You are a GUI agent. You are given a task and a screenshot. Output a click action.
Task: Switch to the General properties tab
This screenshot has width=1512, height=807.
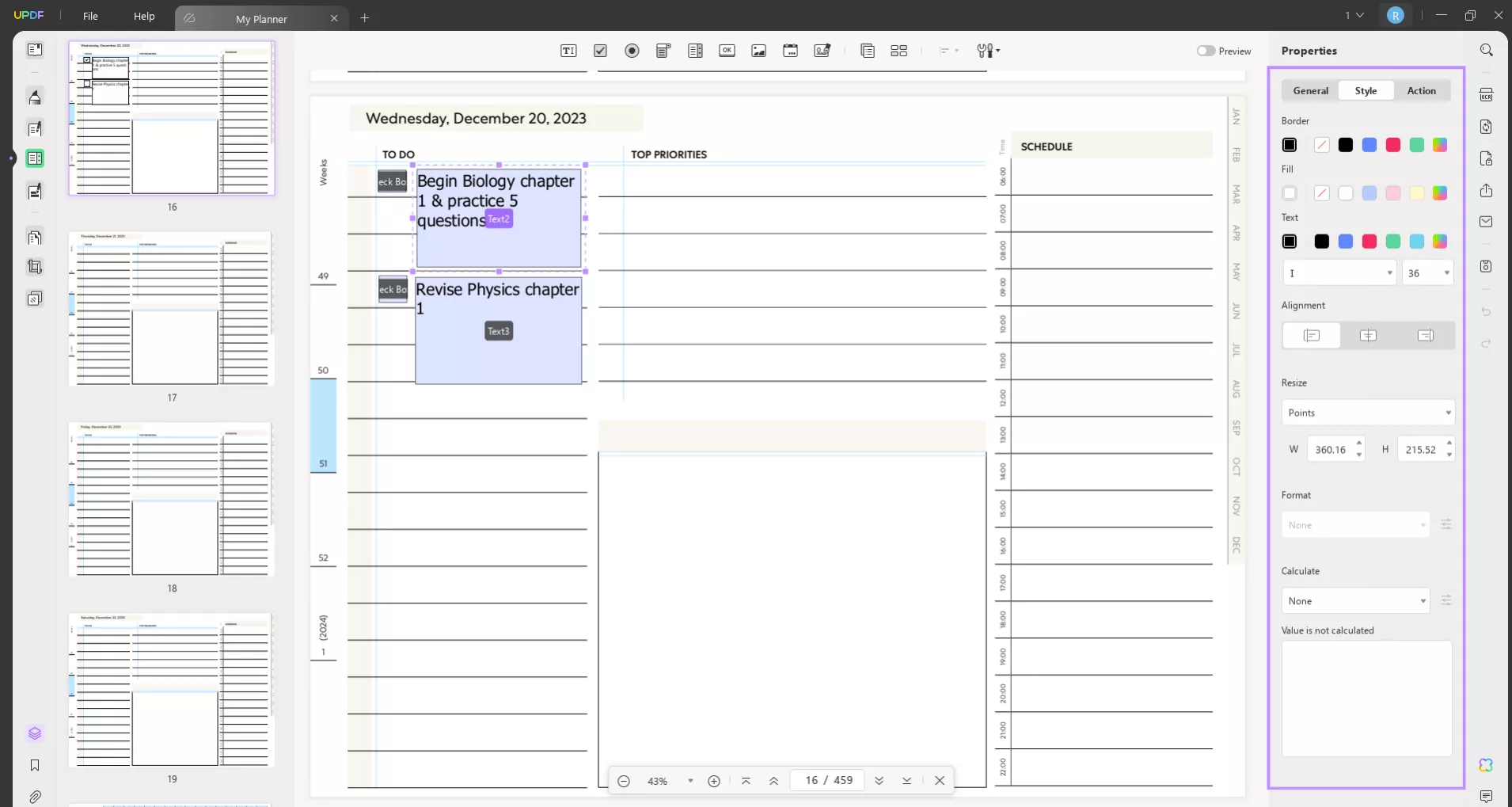1309,90
